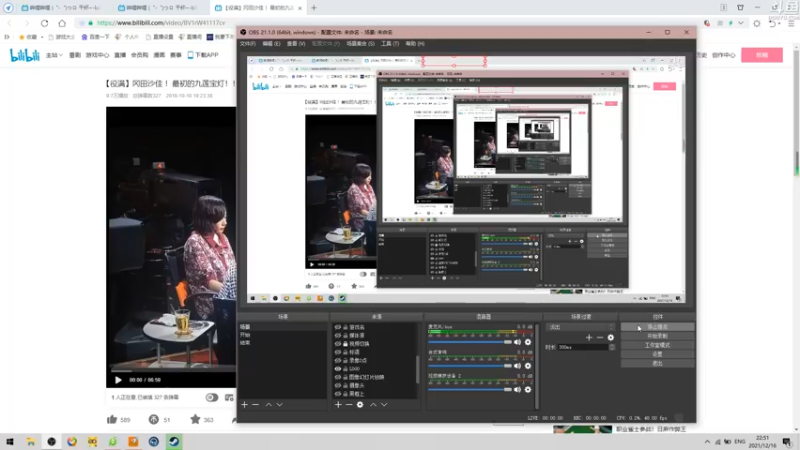Click the 开始录制 button in OBS
Viewport: 800px width, 450px height.
pyautogui.click(x=657, y=336)
